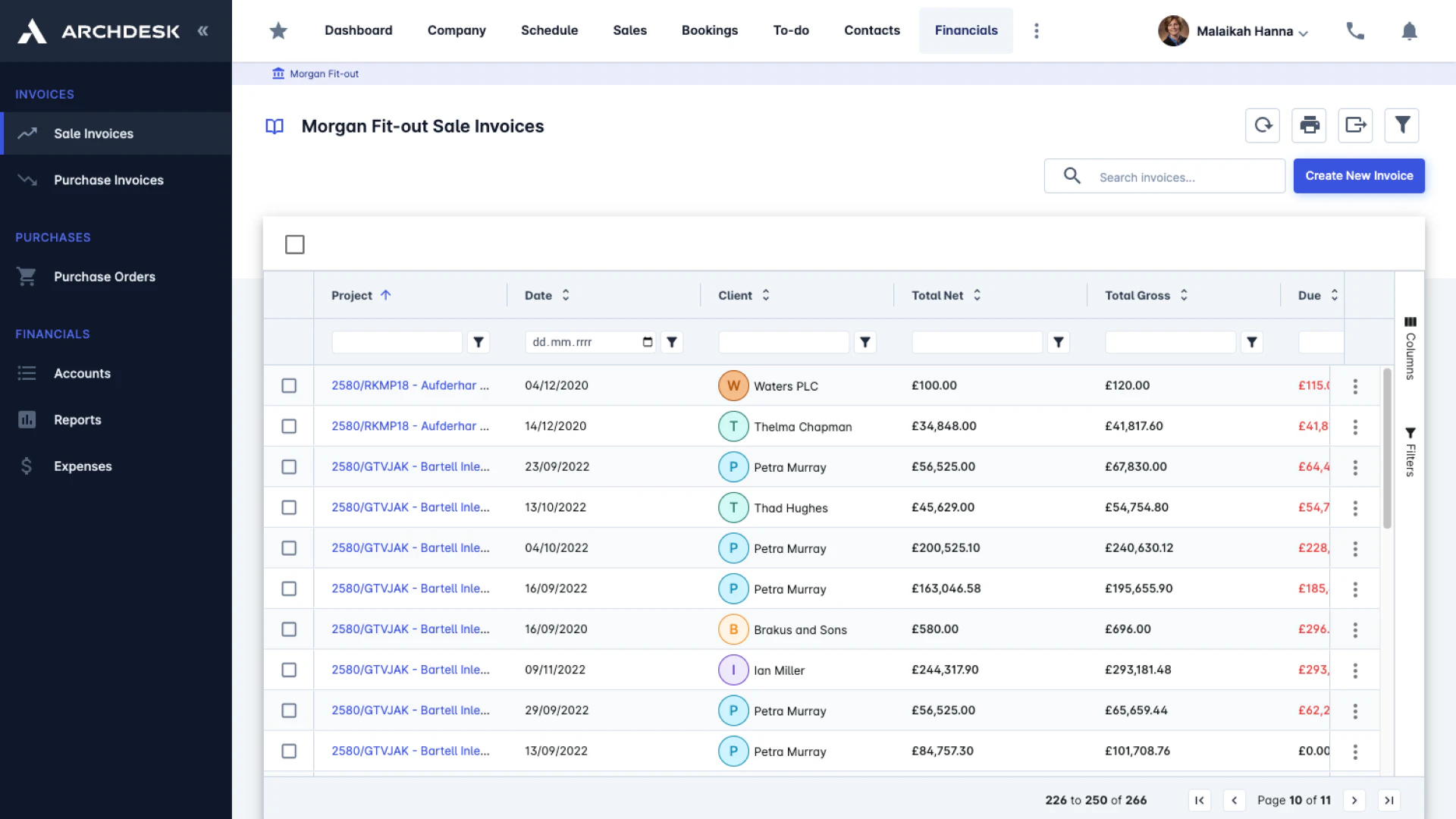Export the invoice list
The image size is (1456, 819).
pyautogui.click(x=1355, y=125)
